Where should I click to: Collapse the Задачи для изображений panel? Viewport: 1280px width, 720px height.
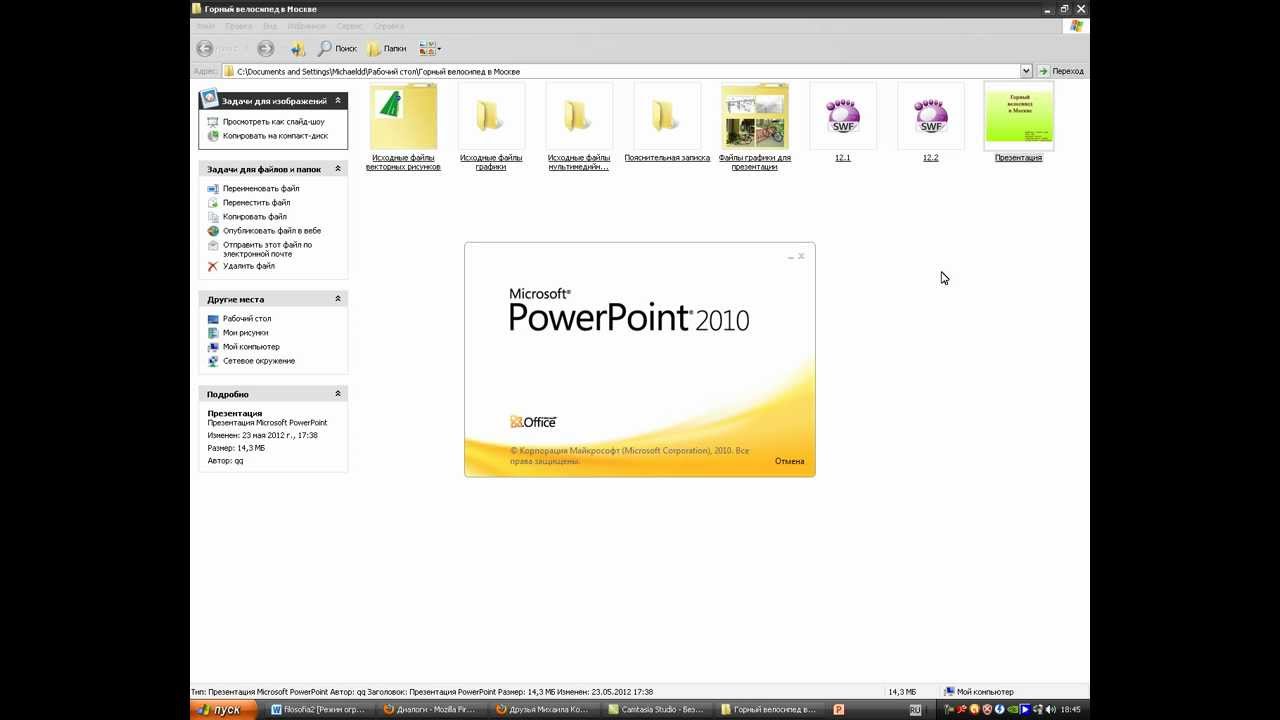(338, 100)
